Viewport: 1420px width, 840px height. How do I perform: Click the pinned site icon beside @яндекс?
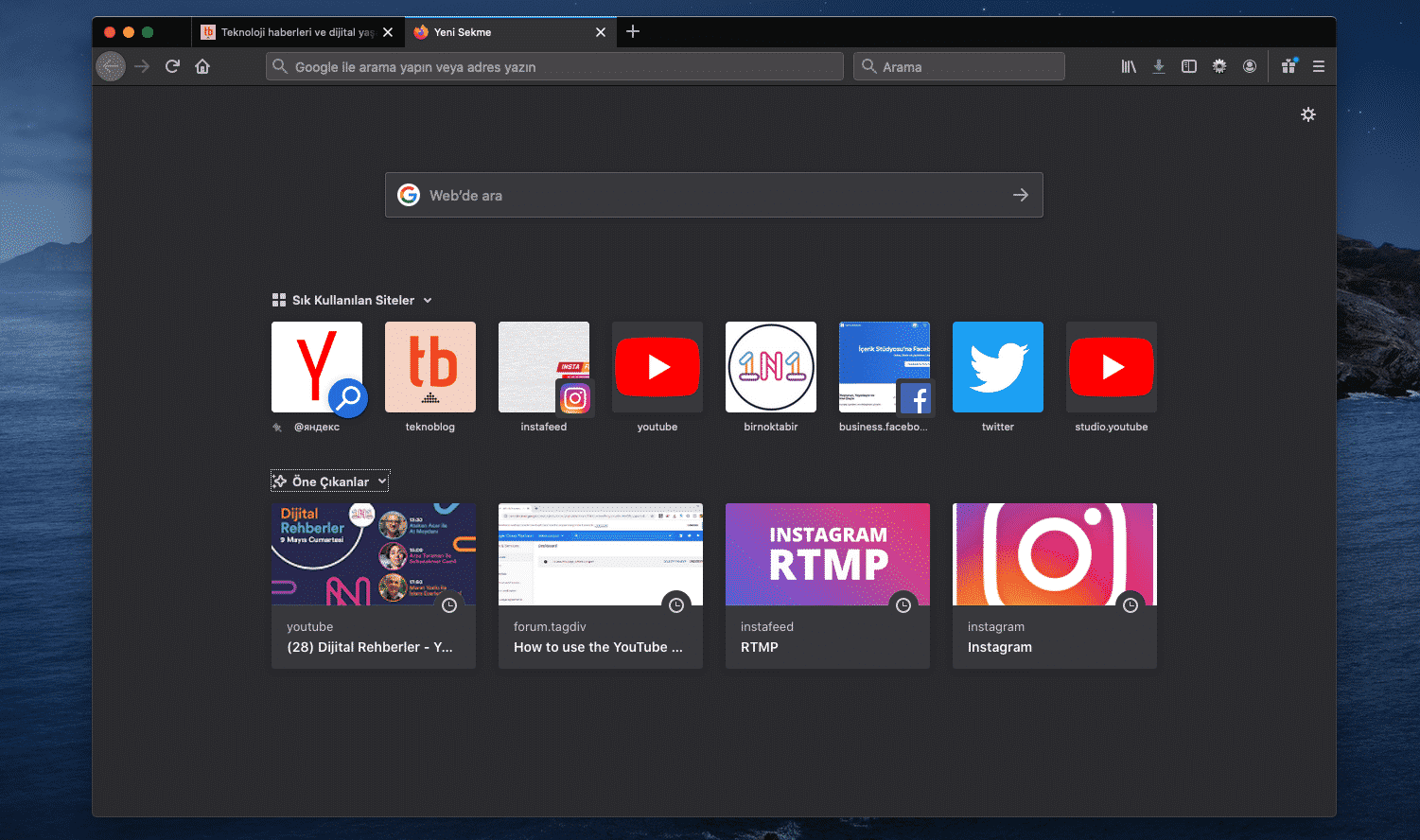277,428
